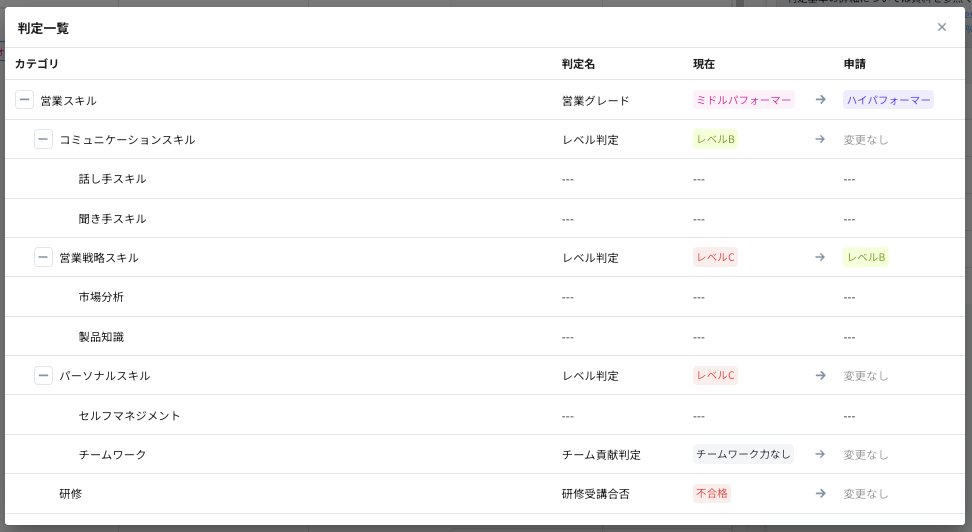Select the 聞き手スキル tree item

coord(112,218)
